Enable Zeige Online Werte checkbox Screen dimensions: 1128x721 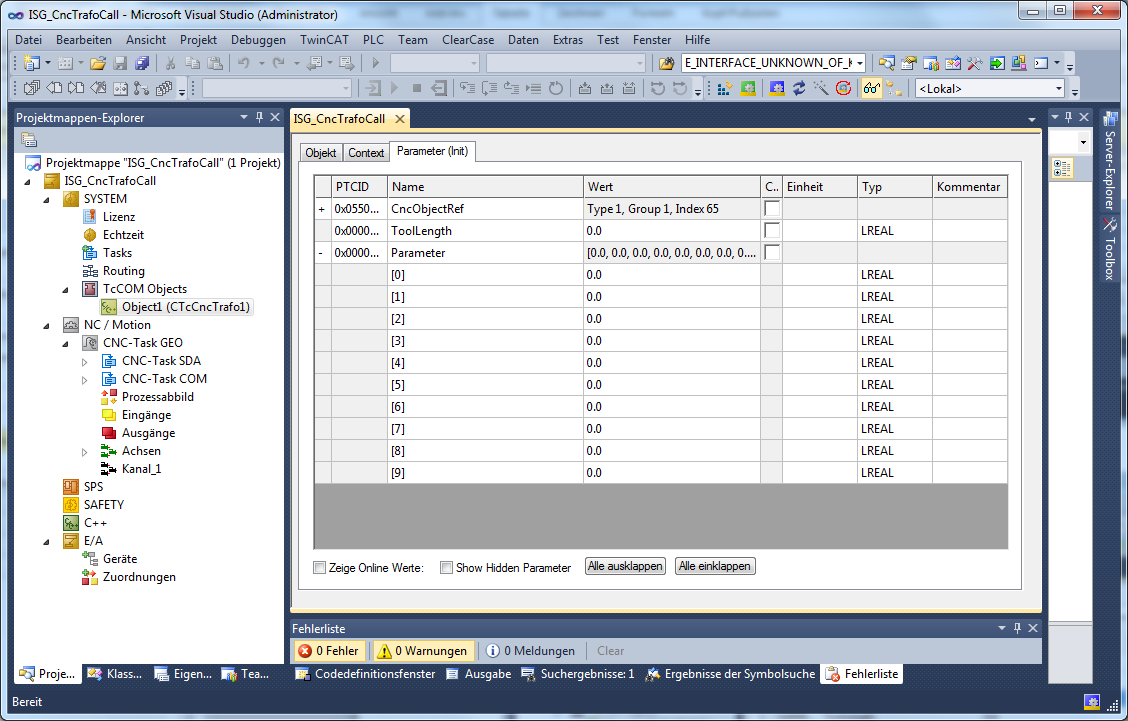(x=319, y=568)
